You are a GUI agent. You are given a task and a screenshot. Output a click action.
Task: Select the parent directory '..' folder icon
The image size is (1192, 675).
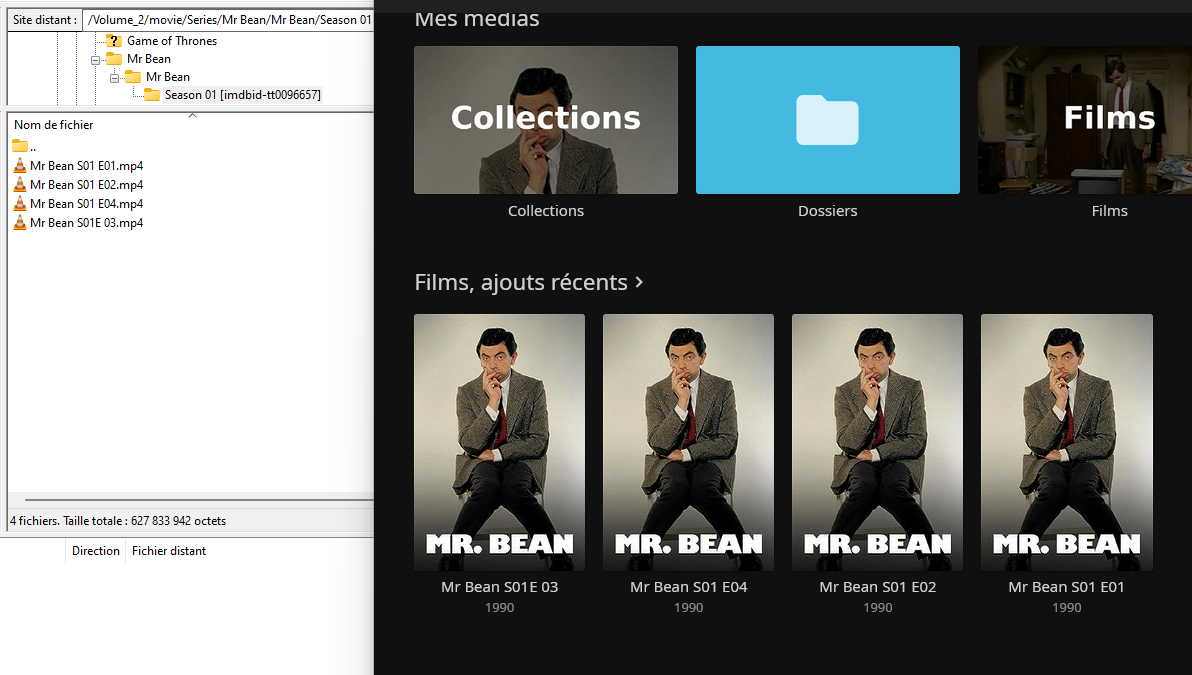tap(20, 146)
